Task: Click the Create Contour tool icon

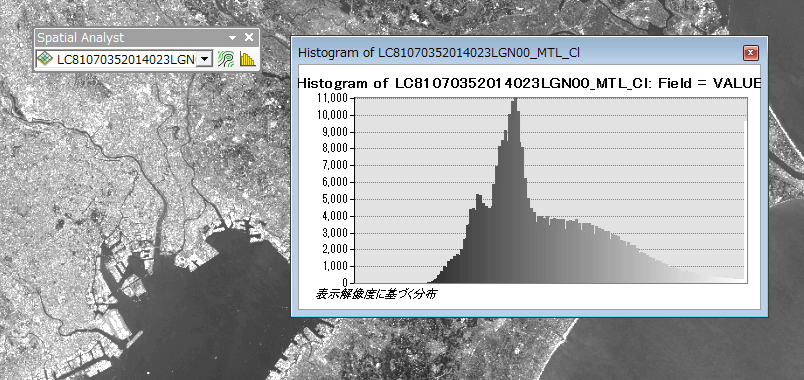Action: 226,59
